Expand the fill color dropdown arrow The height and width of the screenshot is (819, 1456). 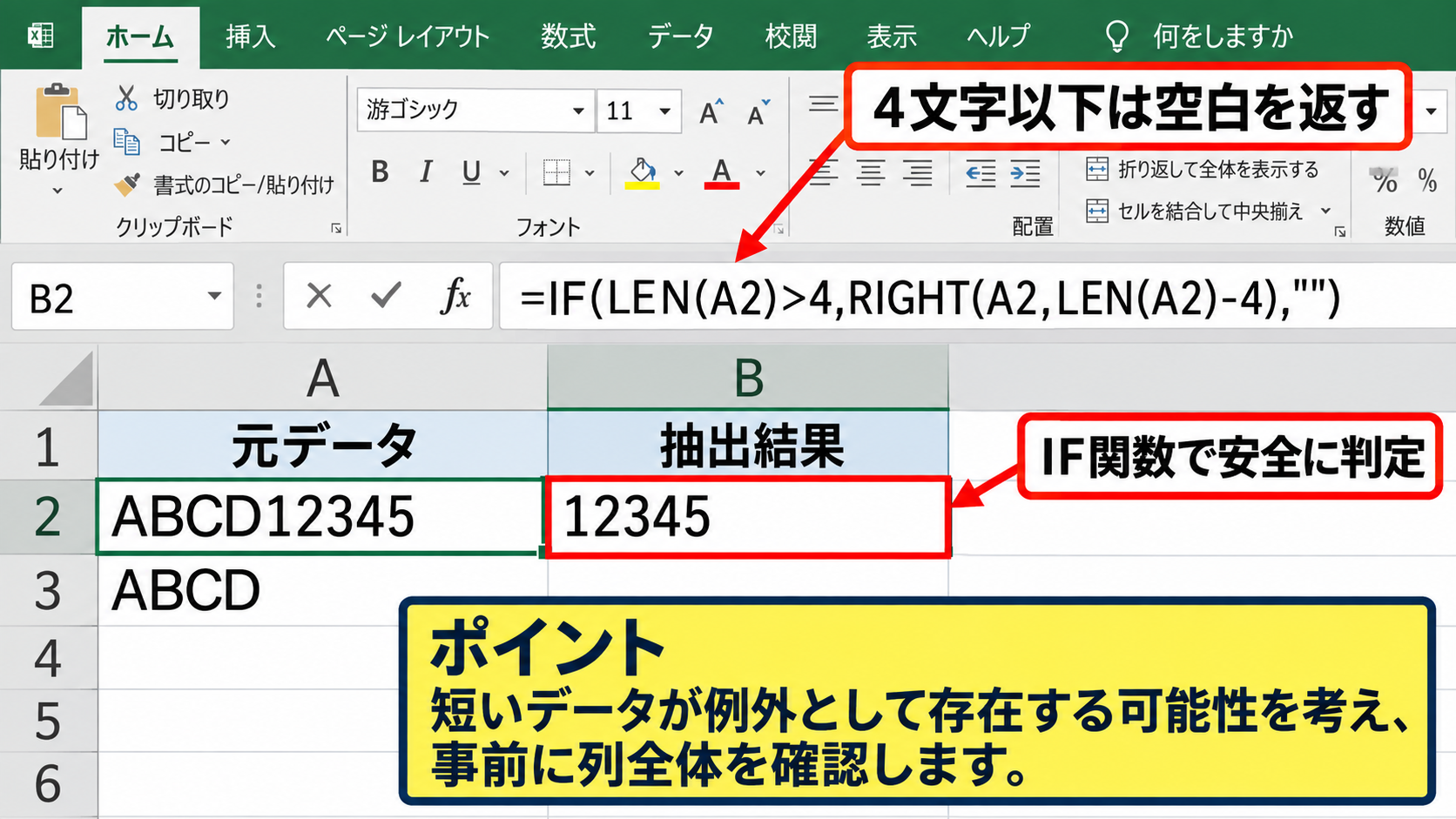tap(678, 173)
